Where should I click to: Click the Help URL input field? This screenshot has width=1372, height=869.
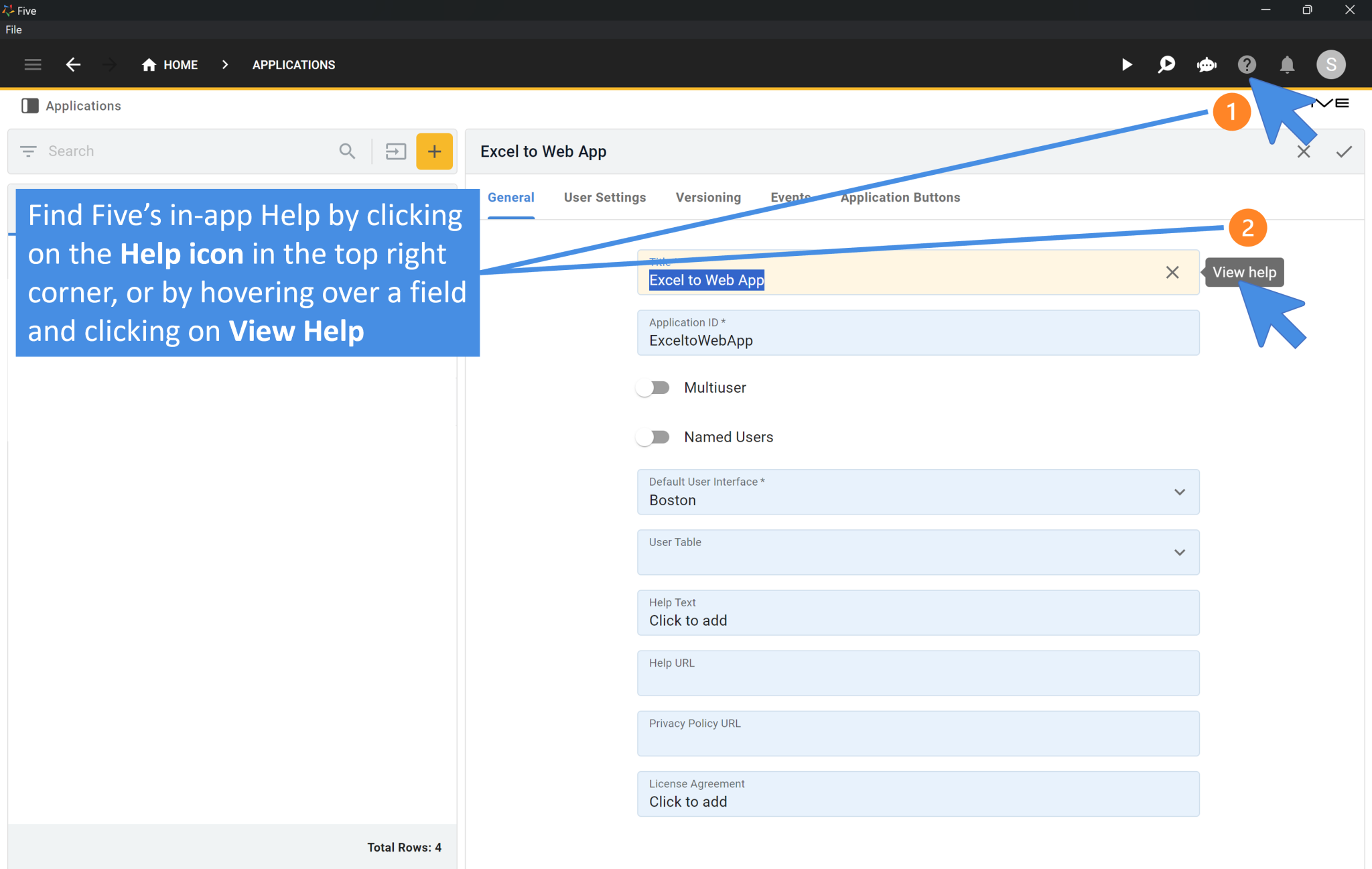[918, 673]
